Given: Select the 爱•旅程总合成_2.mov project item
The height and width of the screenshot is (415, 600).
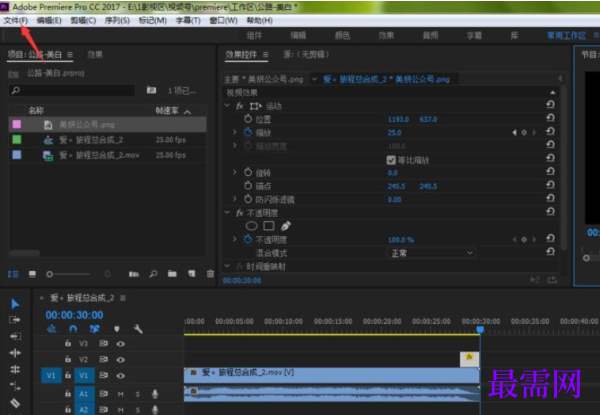Looking at the screenshot, I should 108,155.
